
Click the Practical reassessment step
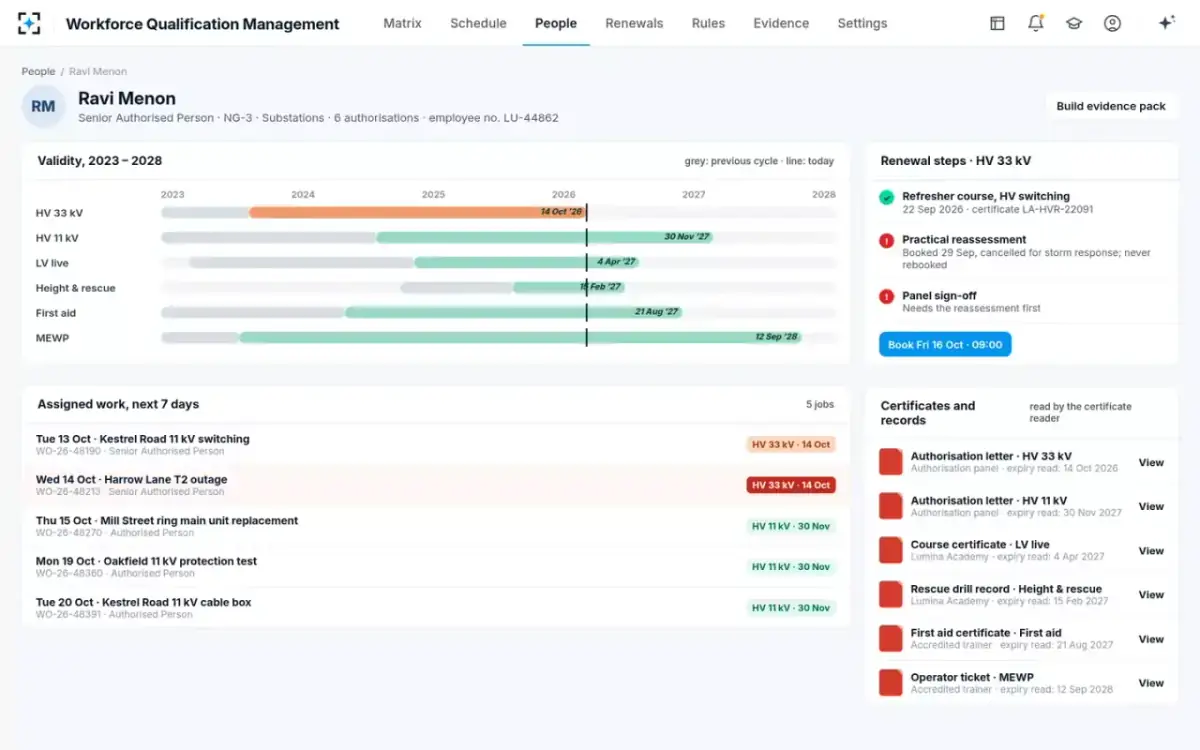1021,252
